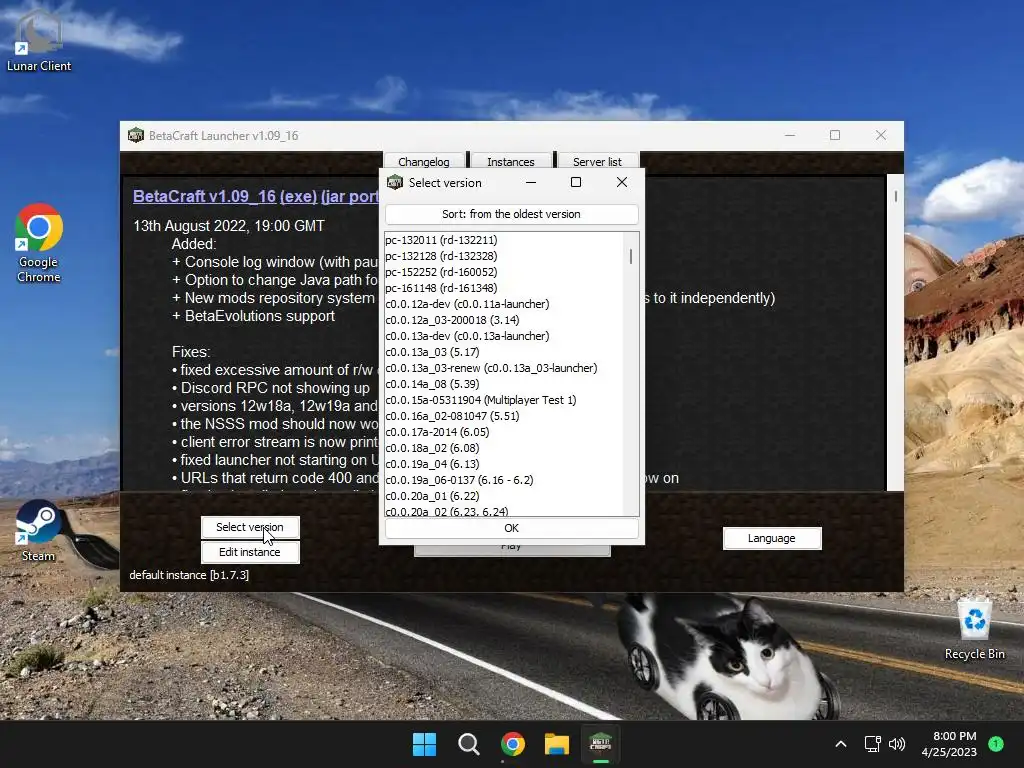
Task: Click the Edit instance button
Action: click(250, 552)
